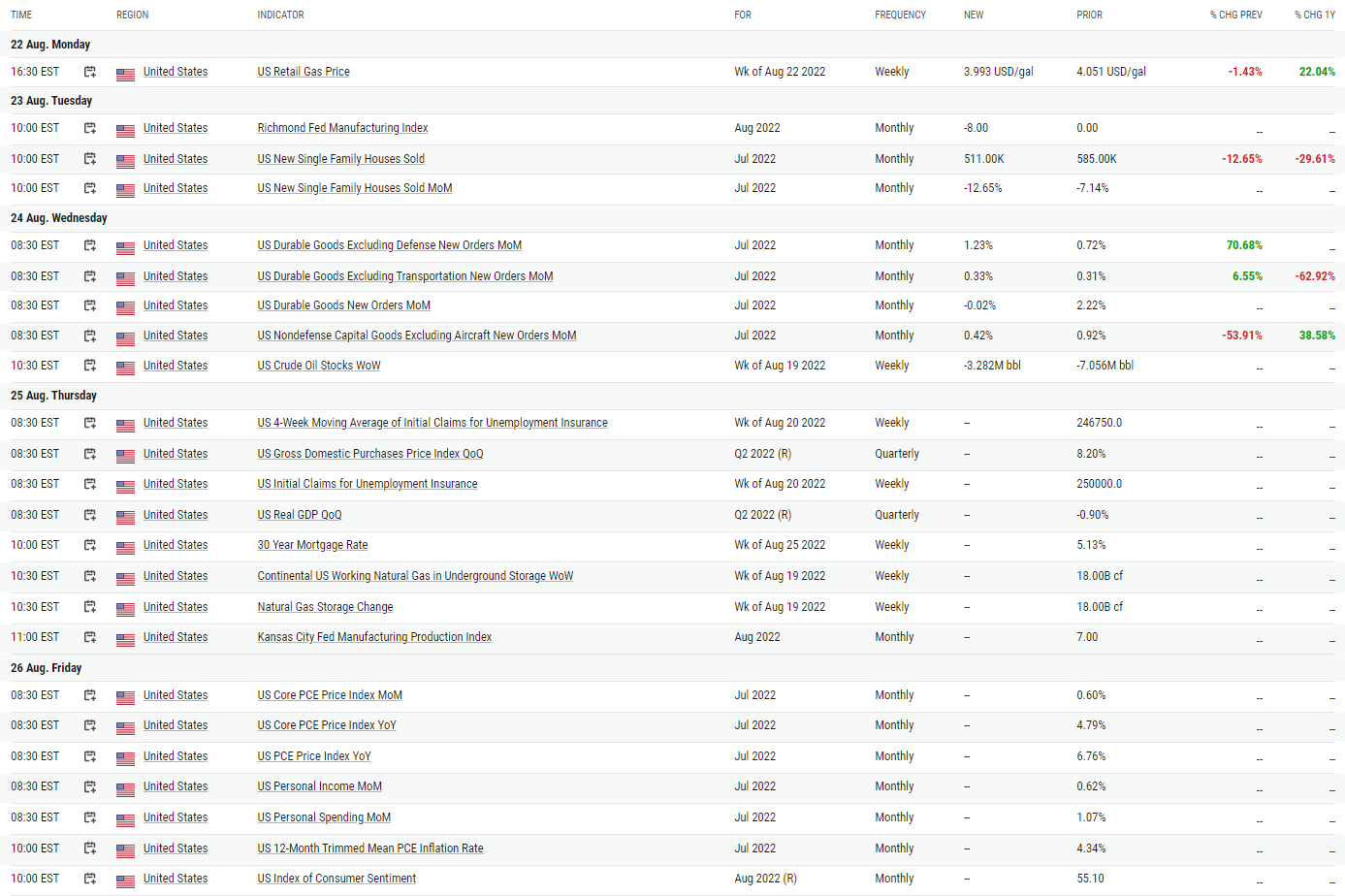Click calendar icon in US 4-Week Moving Average row
1345x896 pixels.
click(90, 423)
